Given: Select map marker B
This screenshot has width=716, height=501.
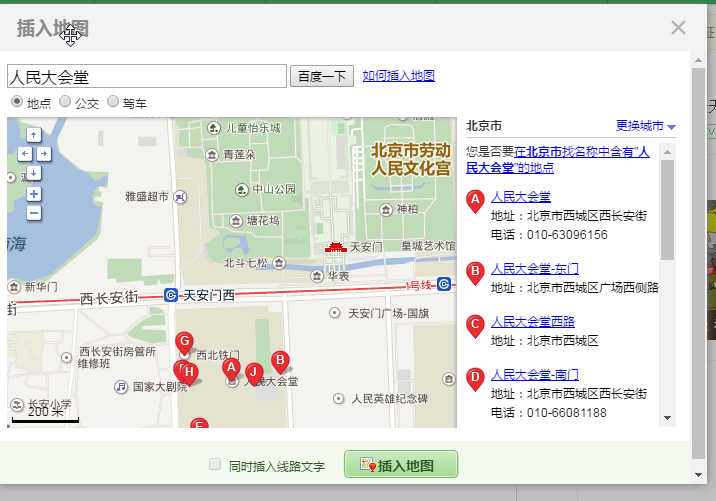Looking at the screenshot, I should click(280, 362).
